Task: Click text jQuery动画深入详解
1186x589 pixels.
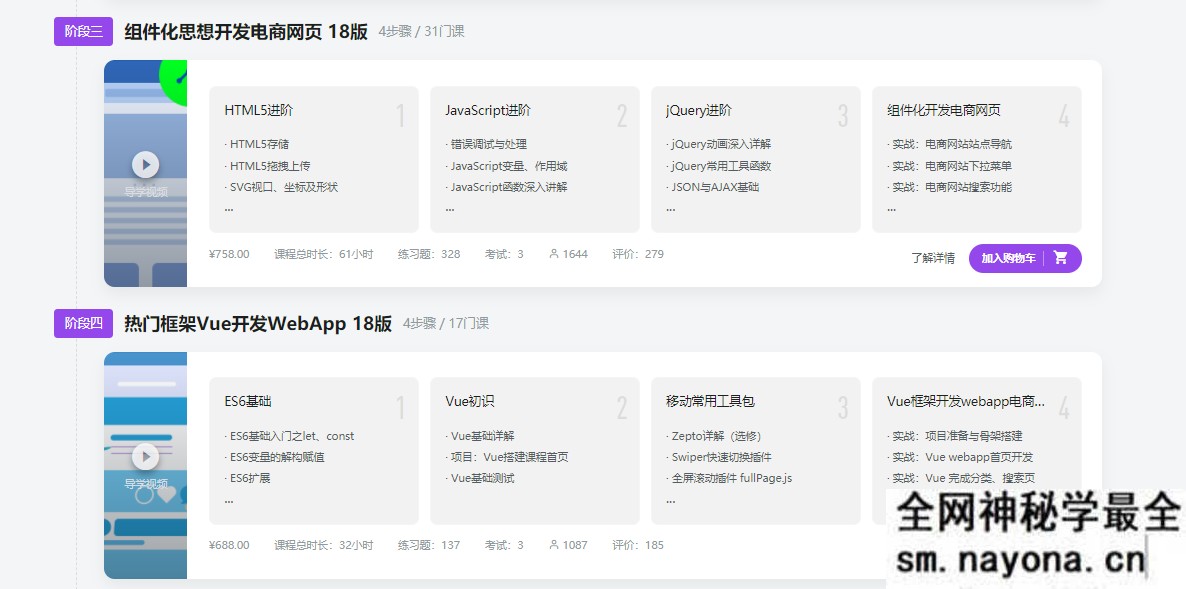Action: click(722, 144)
